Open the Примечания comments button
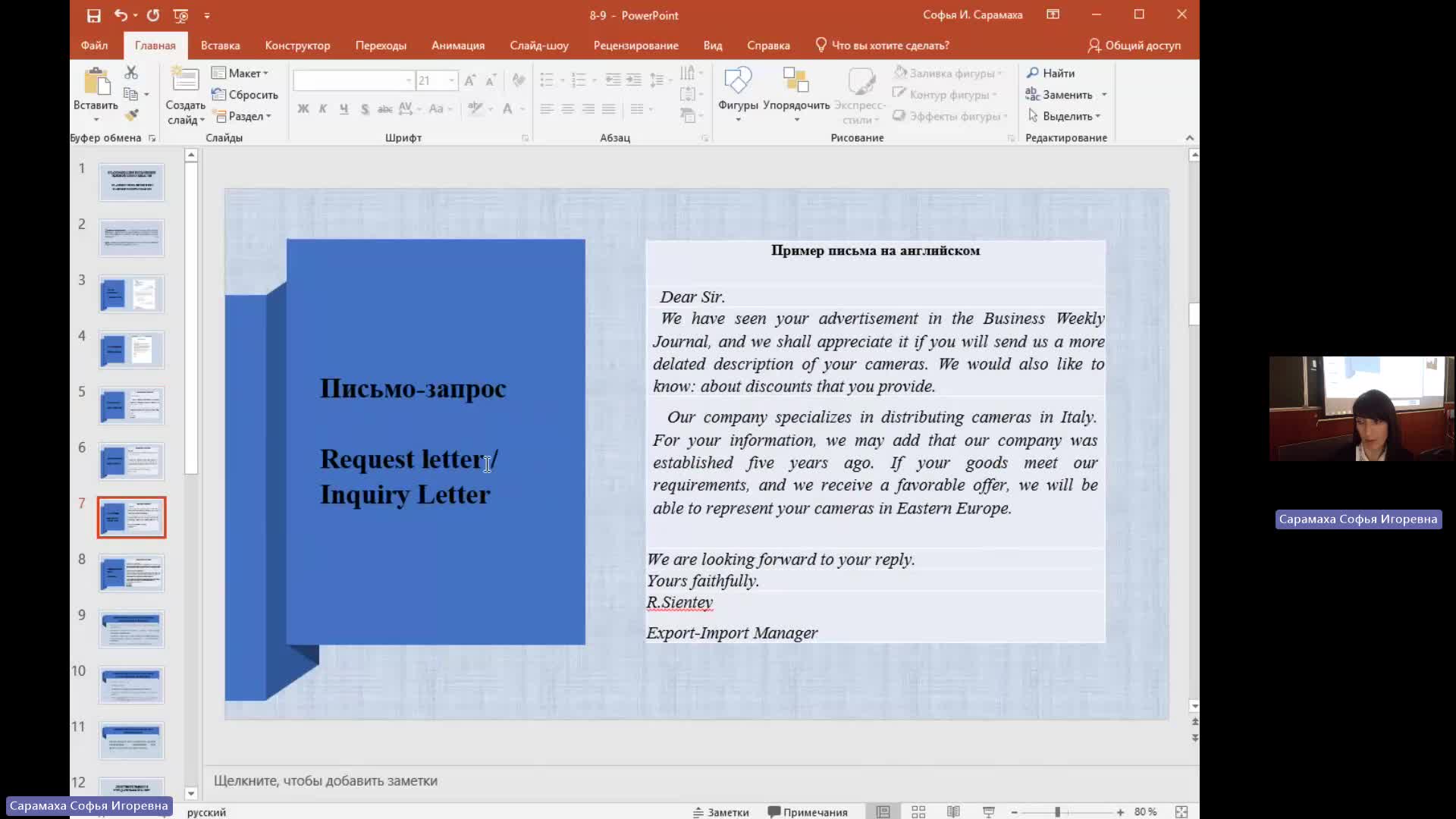Image resolution: width=1456 pixels, height=819 pixels. coord(808,811)
